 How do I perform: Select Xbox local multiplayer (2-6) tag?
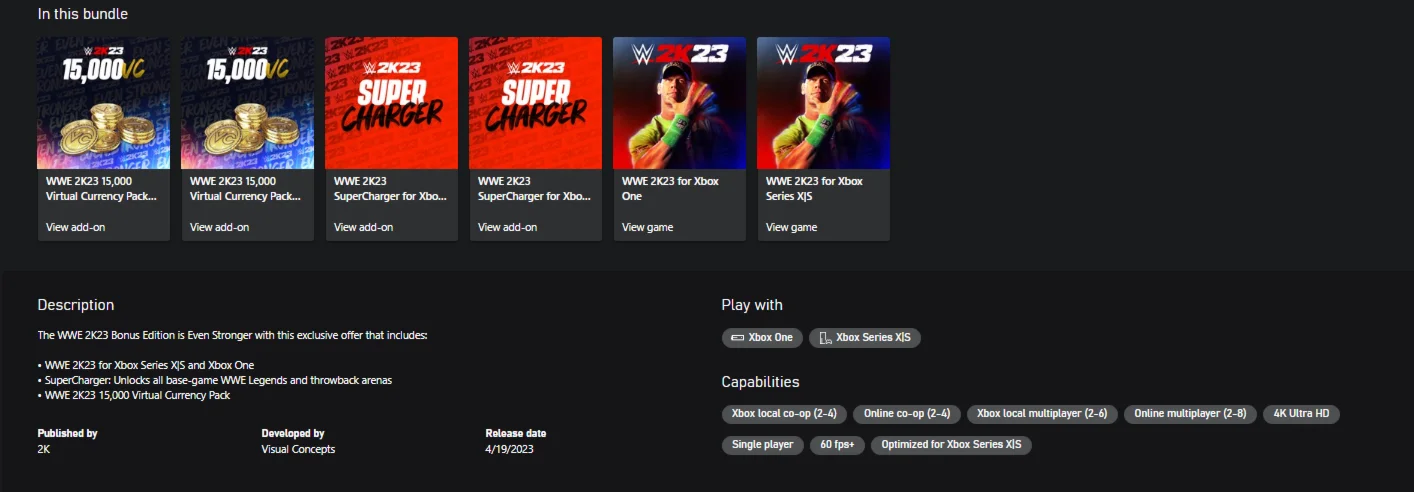coord(1042,414)
